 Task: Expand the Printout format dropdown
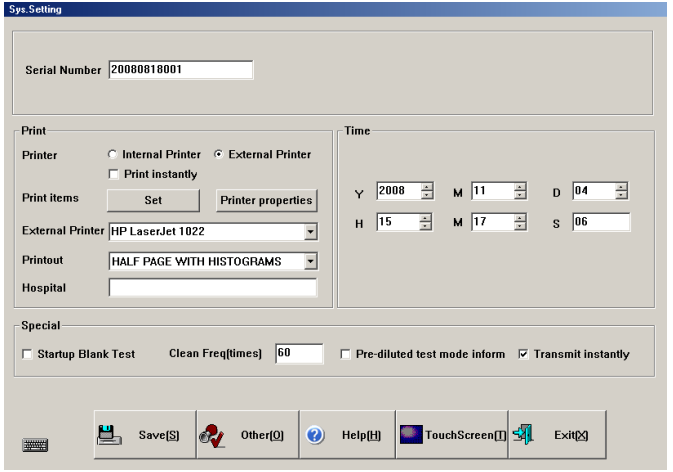(310, 261)
